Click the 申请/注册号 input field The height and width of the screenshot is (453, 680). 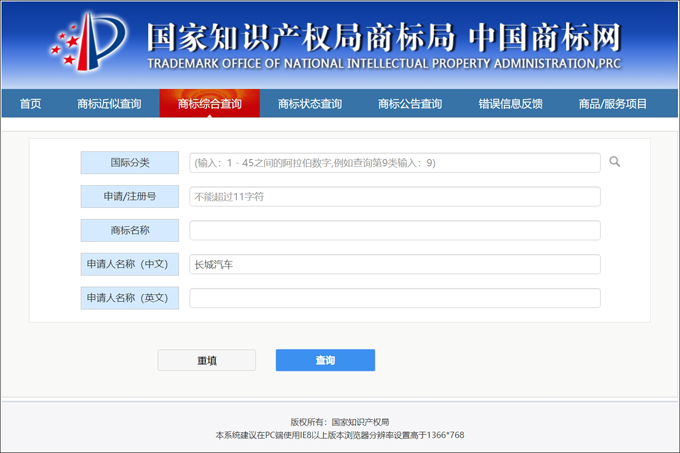(395, 196)
